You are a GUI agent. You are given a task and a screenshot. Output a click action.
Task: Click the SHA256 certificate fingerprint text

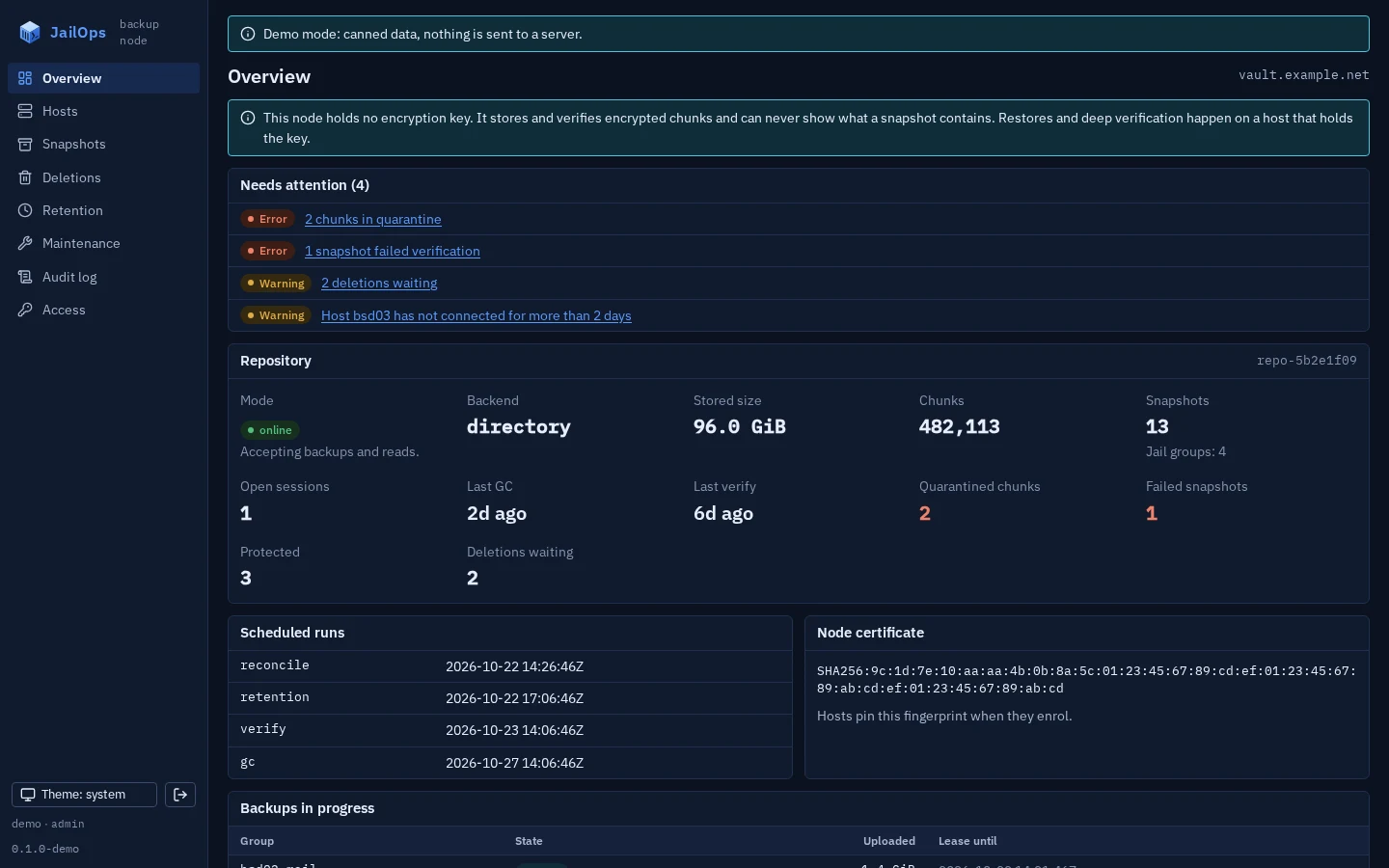pyautogui.click(x=1087, y=679)
